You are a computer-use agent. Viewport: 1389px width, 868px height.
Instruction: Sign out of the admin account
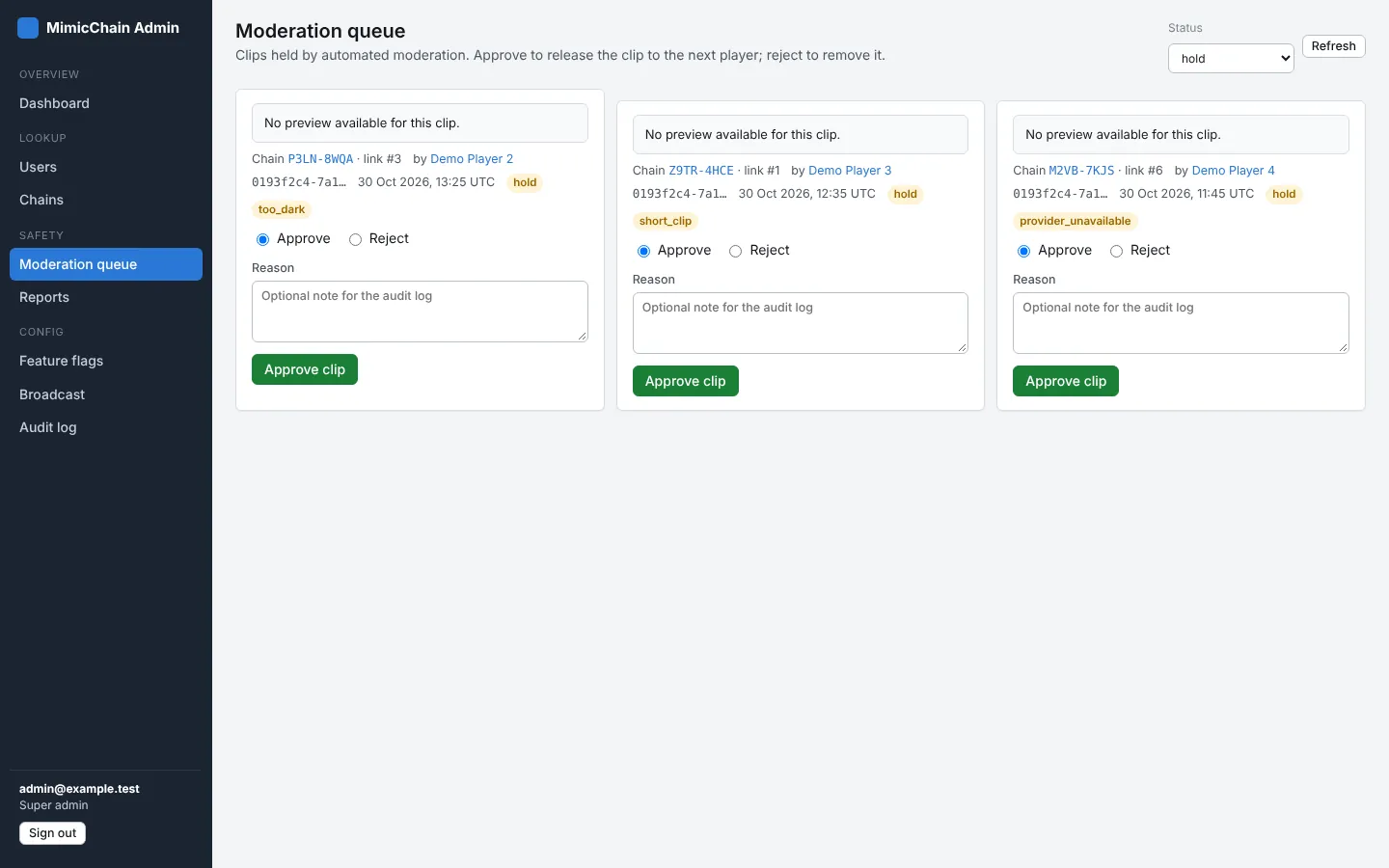(53, 833)
